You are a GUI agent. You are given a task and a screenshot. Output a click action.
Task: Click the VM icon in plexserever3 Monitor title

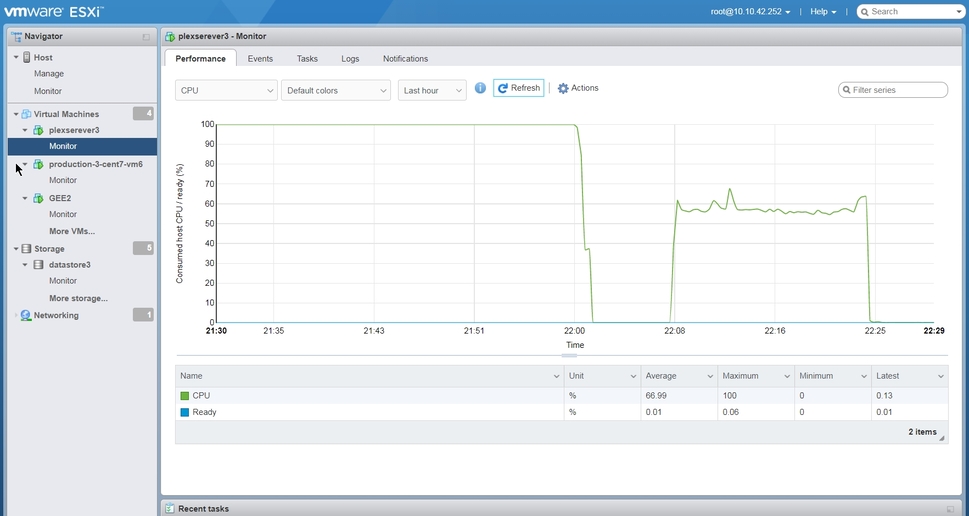click(170, 36)
